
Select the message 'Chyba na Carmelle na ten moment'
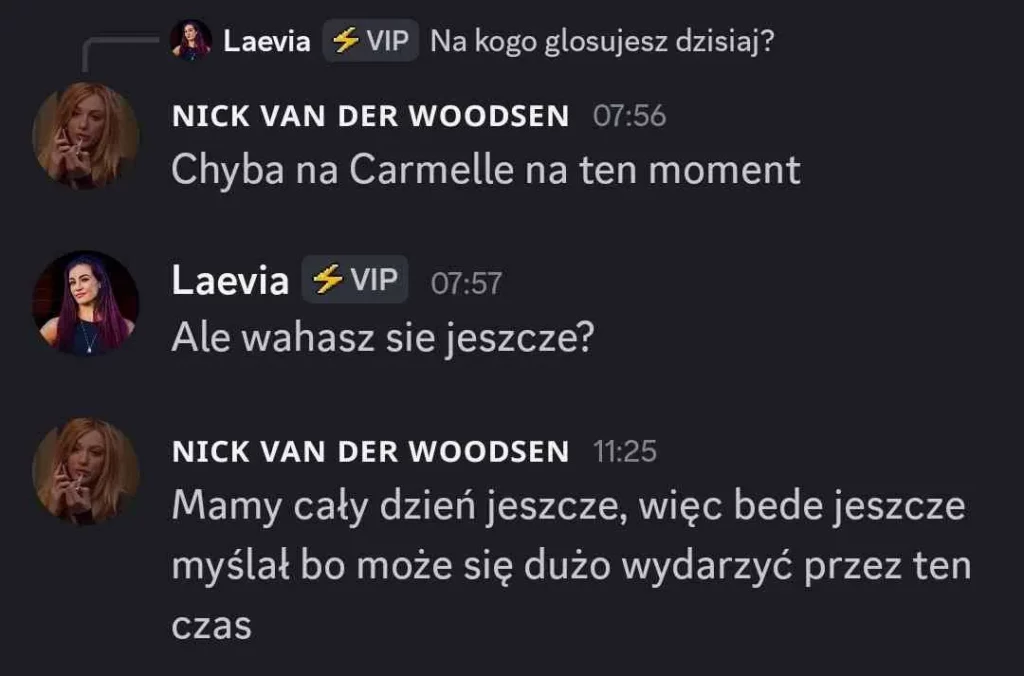[x=486, y=170]
